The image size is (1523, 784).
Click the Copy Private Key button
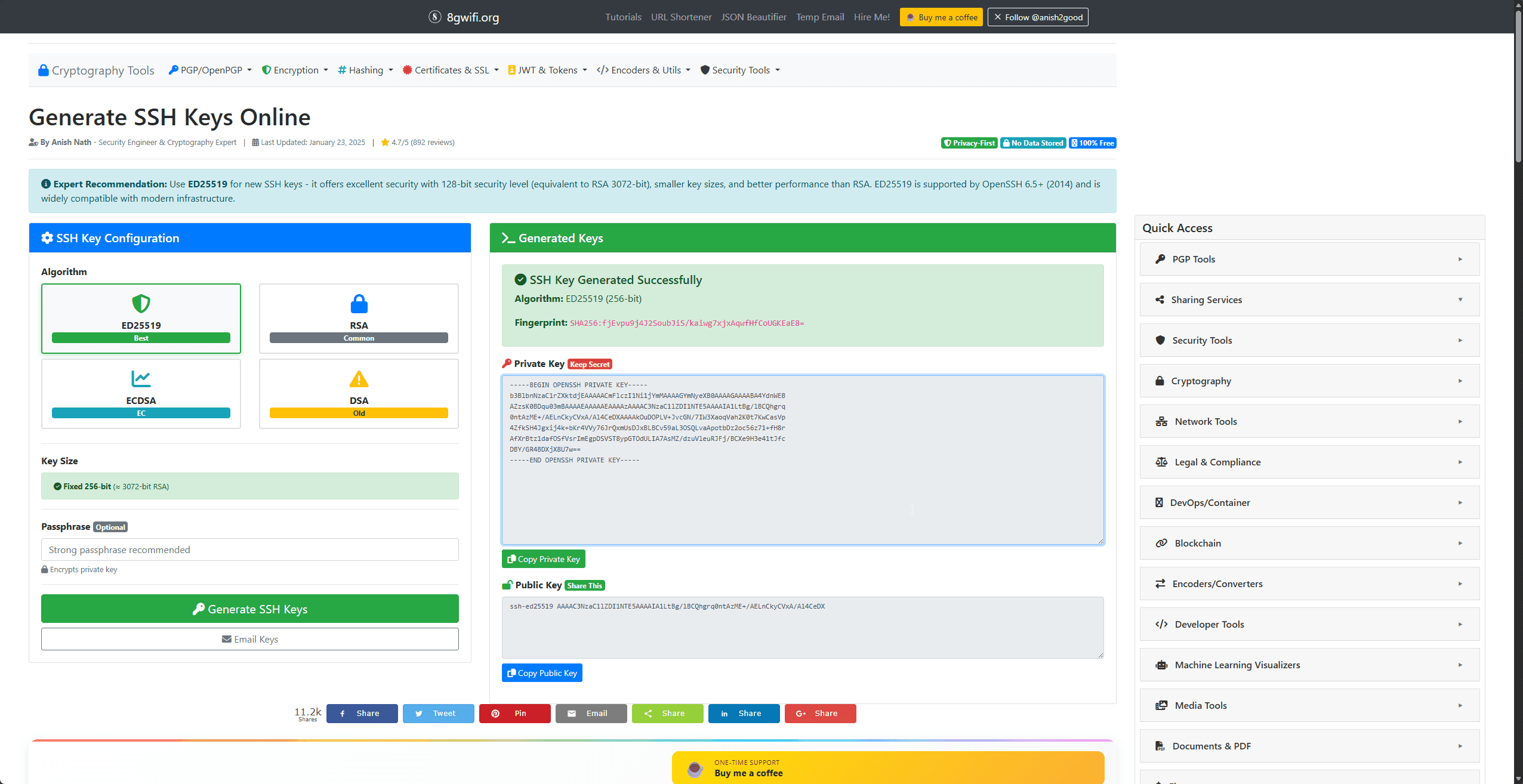(543, 559)
